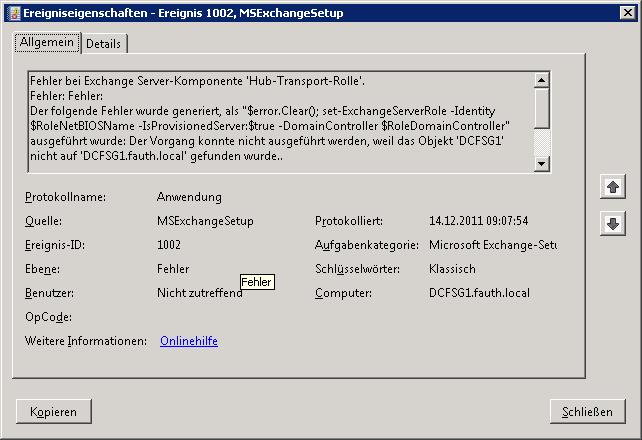Open the Onlinehilfe link
Viewport: 642px width, 440px height.
(189, 341)
